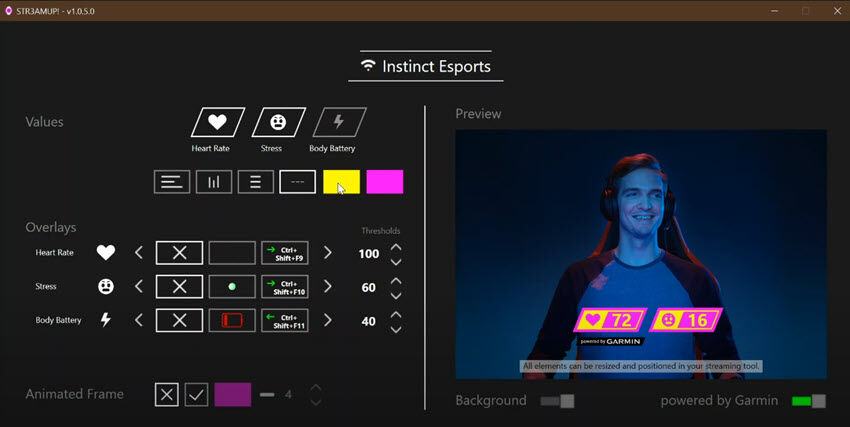Click the Ctrl+Shift+F11 hotkey box
Image resolution: width=850 pixels, height=427 pixels.
tap(285, 320)
